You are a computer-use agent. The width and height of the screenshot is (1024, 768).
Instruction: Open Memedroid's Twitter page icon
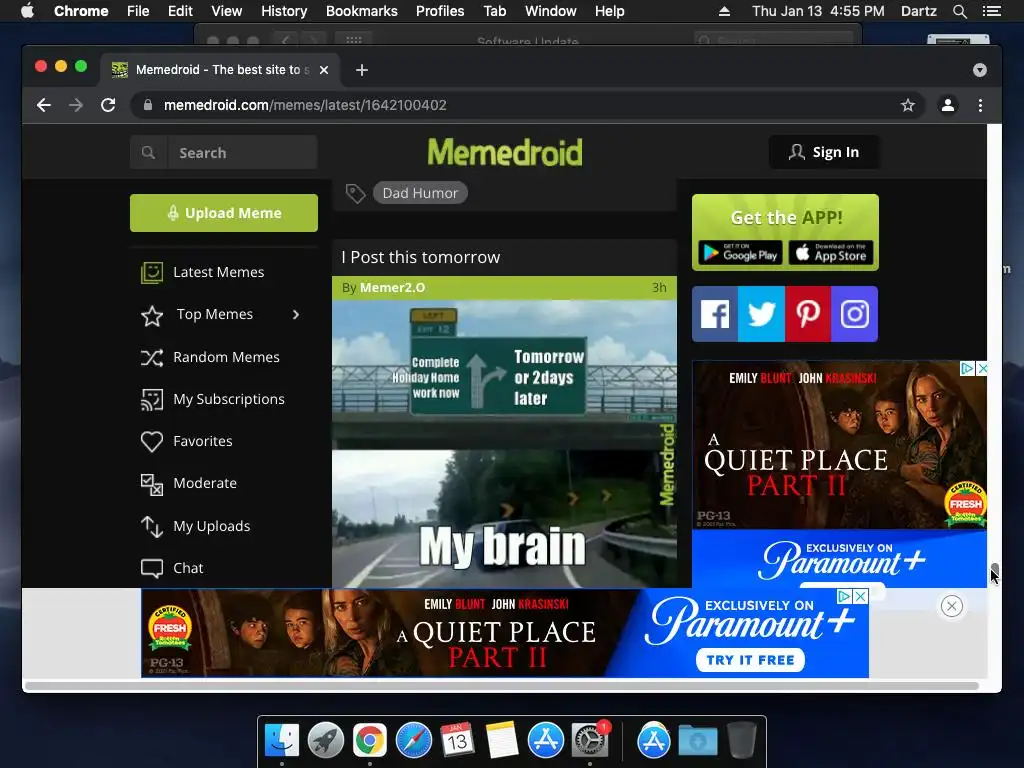[x=761, y=314]
